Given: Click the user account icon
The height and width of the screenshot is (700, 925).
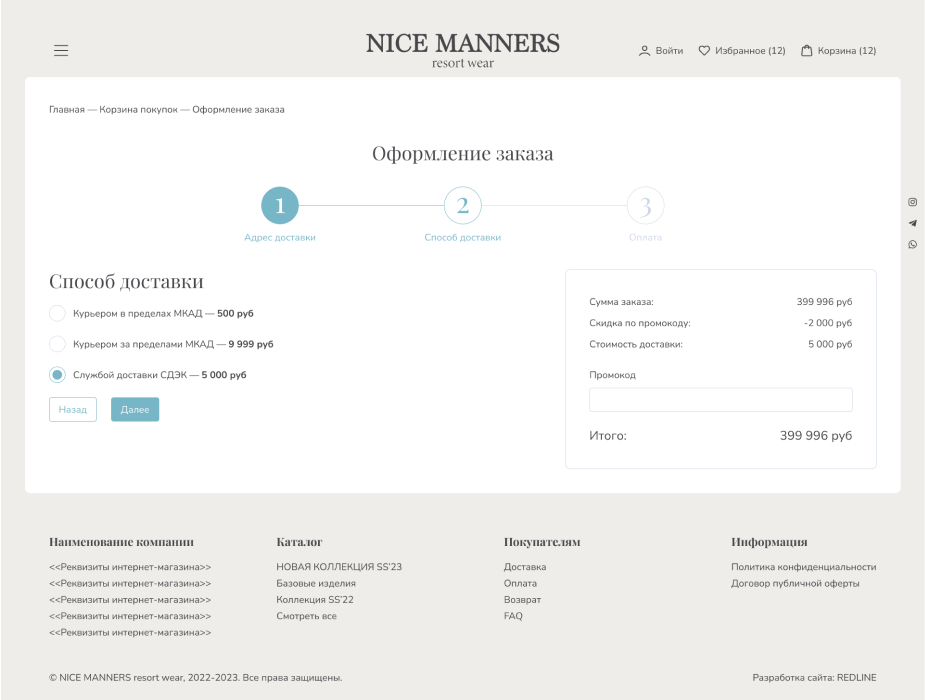Looking at the screenshot, I should 644,51.
